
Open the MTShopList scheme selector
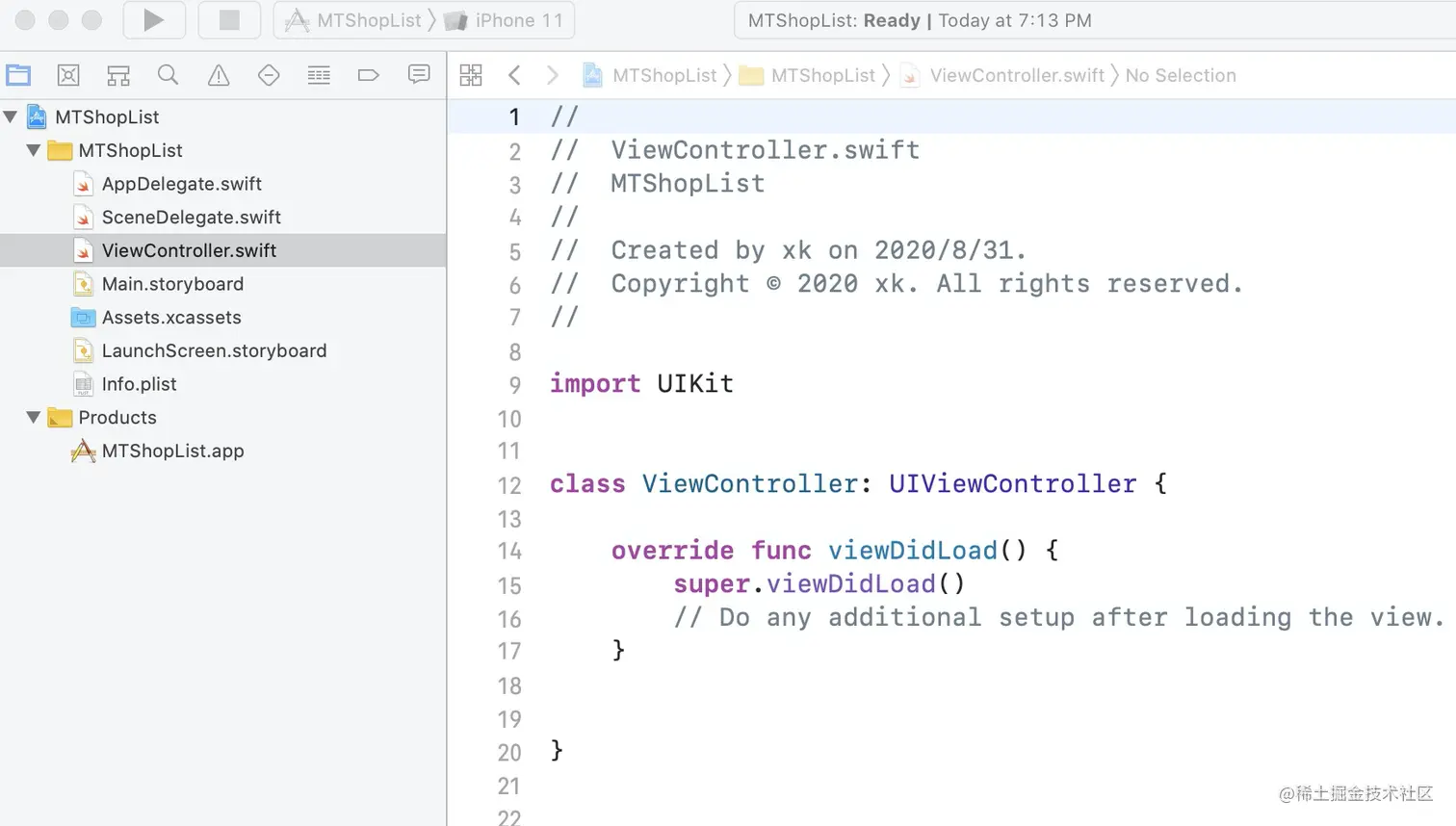click(x=354, y=20)
